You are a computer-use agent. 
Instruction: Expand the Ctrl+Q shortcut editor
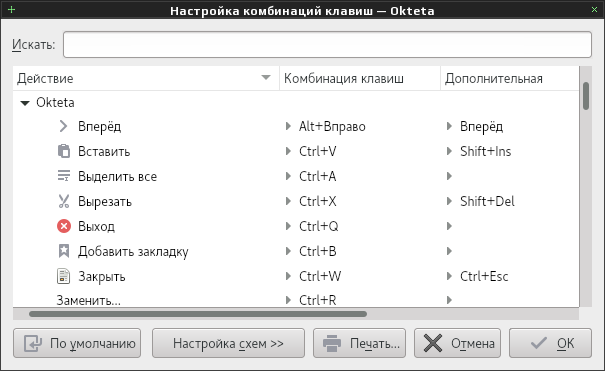[288, 226]
